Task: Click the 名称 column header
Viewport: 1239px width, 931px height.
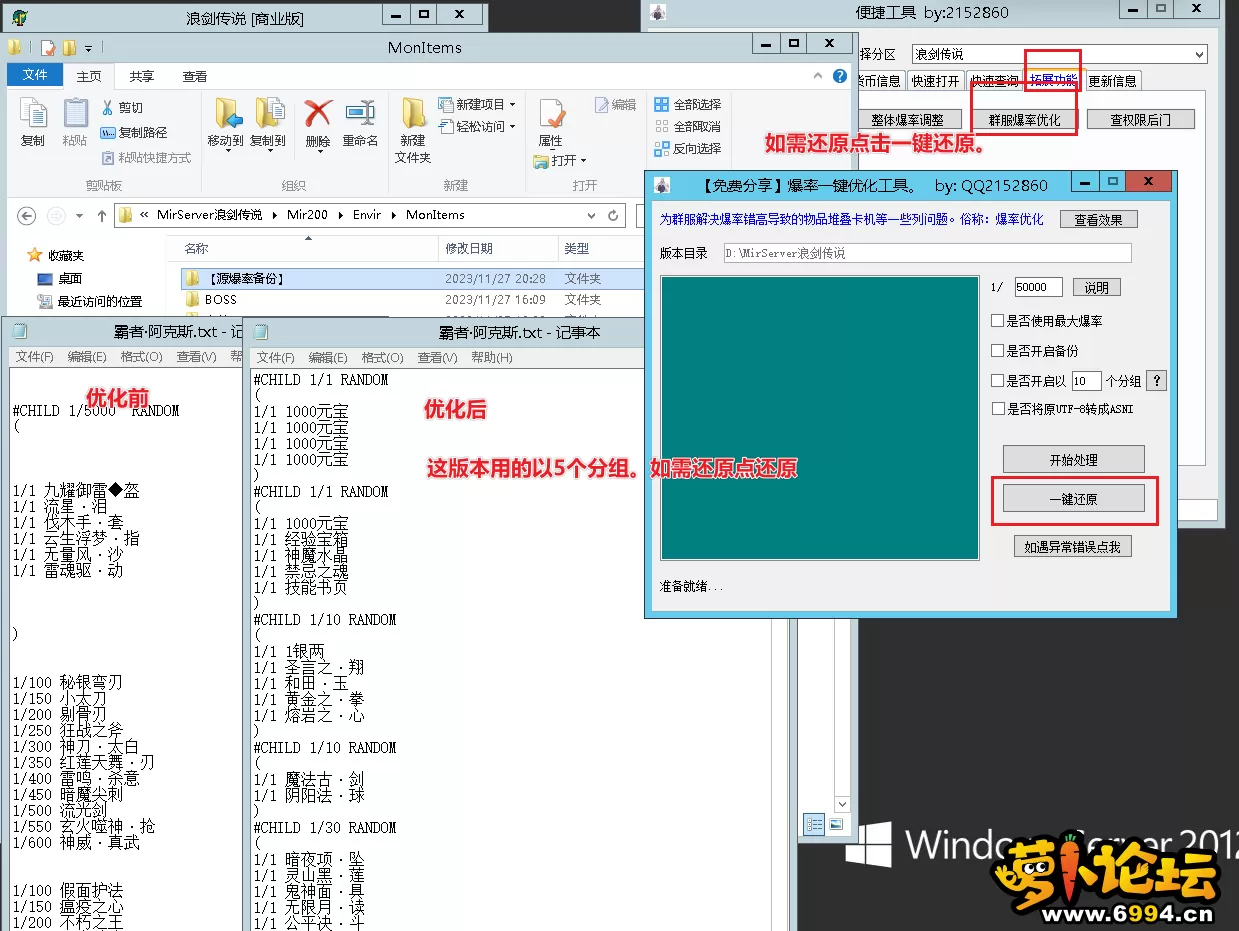Action: tap(308, 248)
